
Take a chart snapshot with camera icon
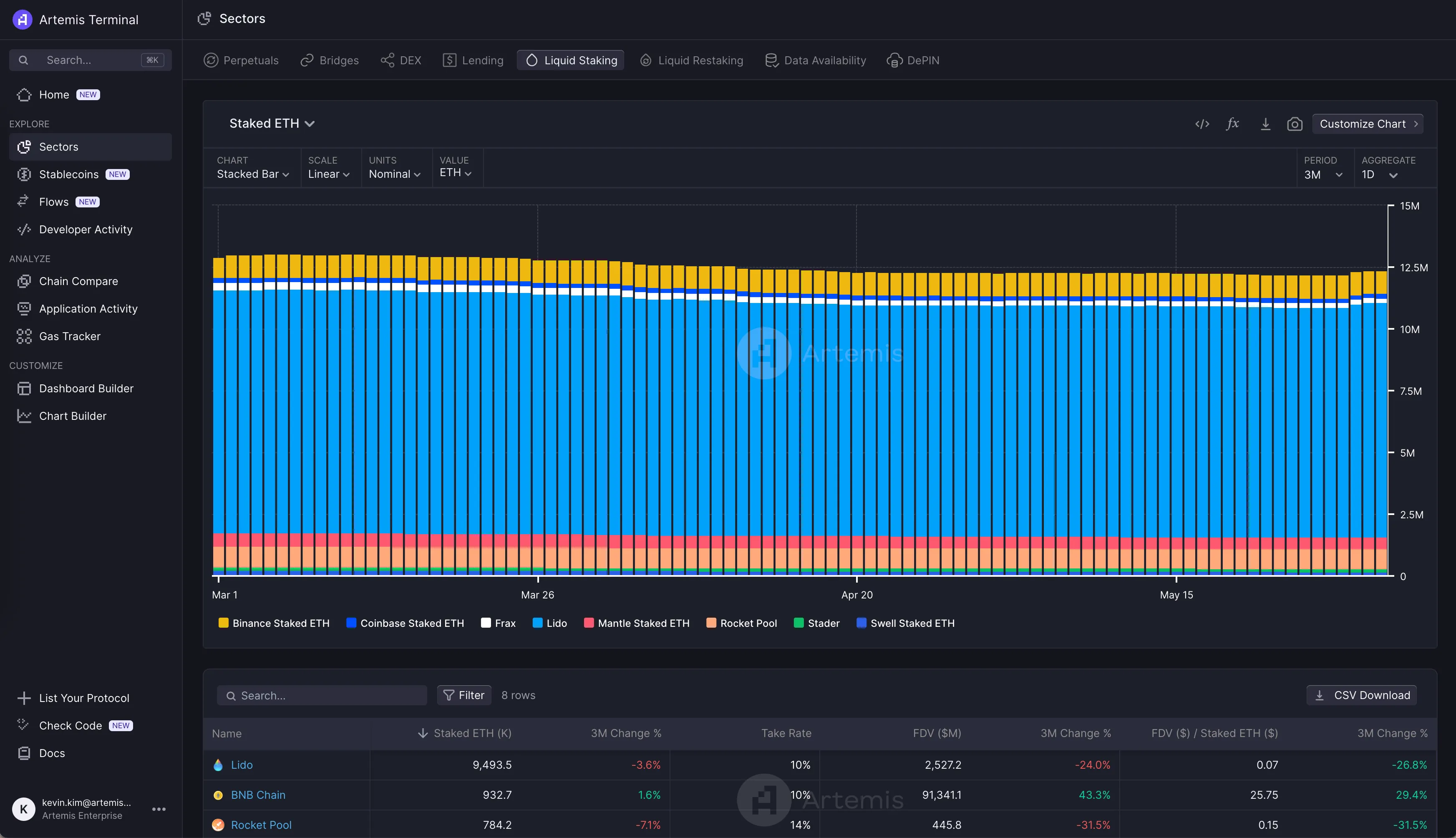(1295, 124)
